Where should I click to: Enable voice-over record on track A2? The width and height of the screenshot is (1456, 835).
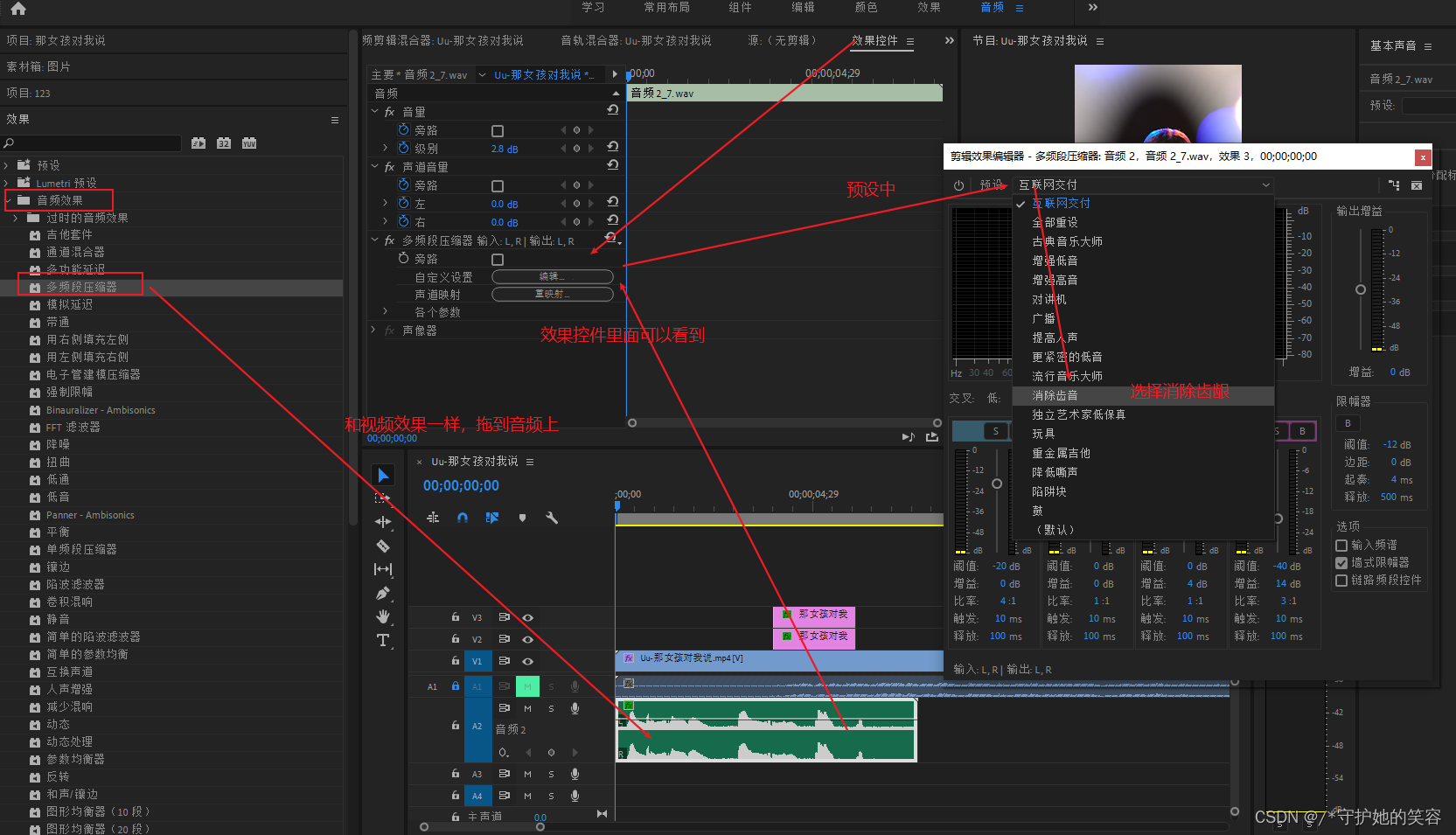(575, 708)
